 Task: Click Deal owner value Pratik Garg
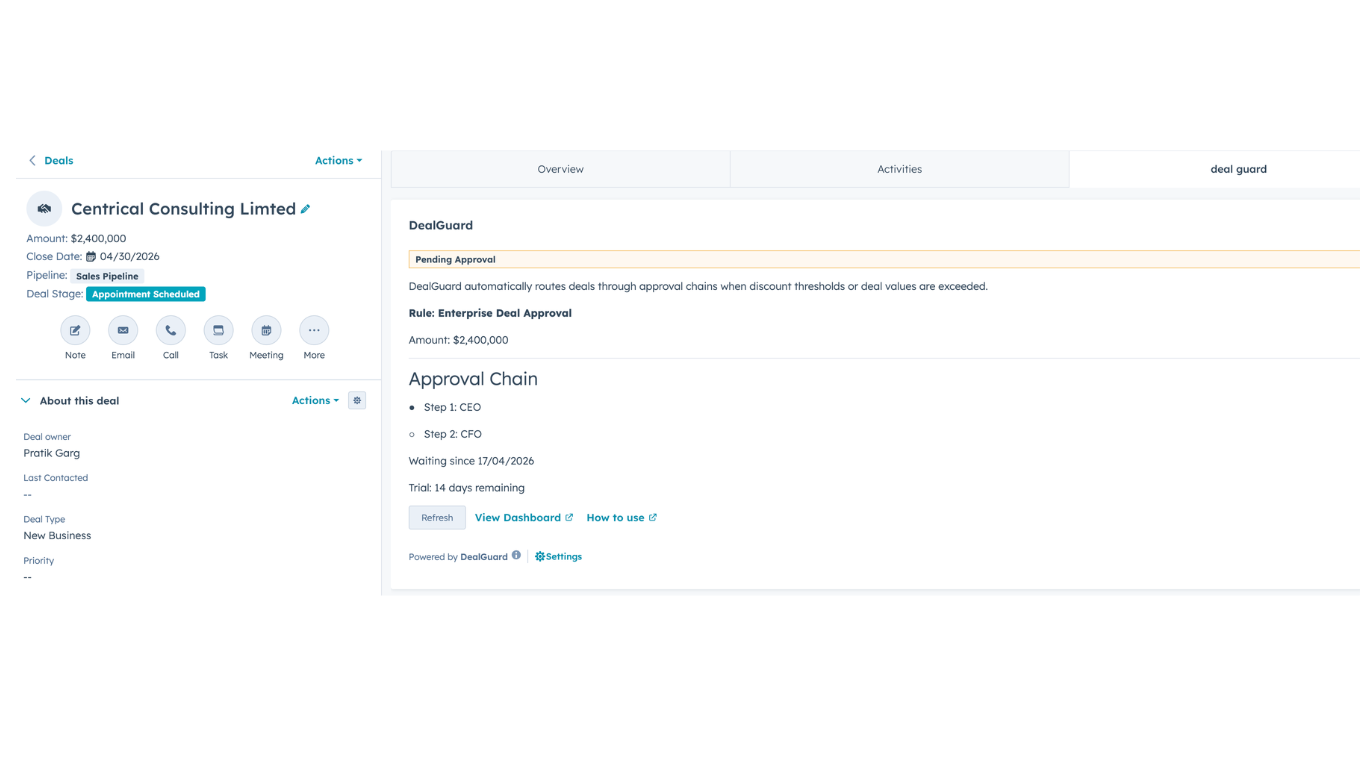pyautogui.click(x=52, y=453)
